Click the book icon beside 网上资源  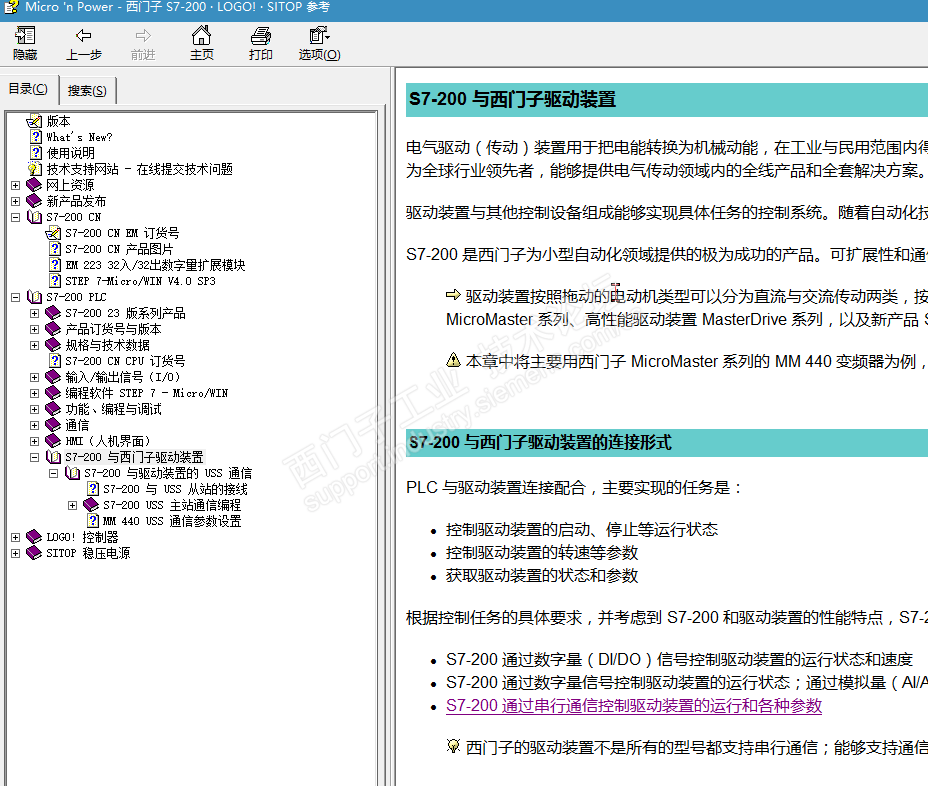[x=34, y=185]
